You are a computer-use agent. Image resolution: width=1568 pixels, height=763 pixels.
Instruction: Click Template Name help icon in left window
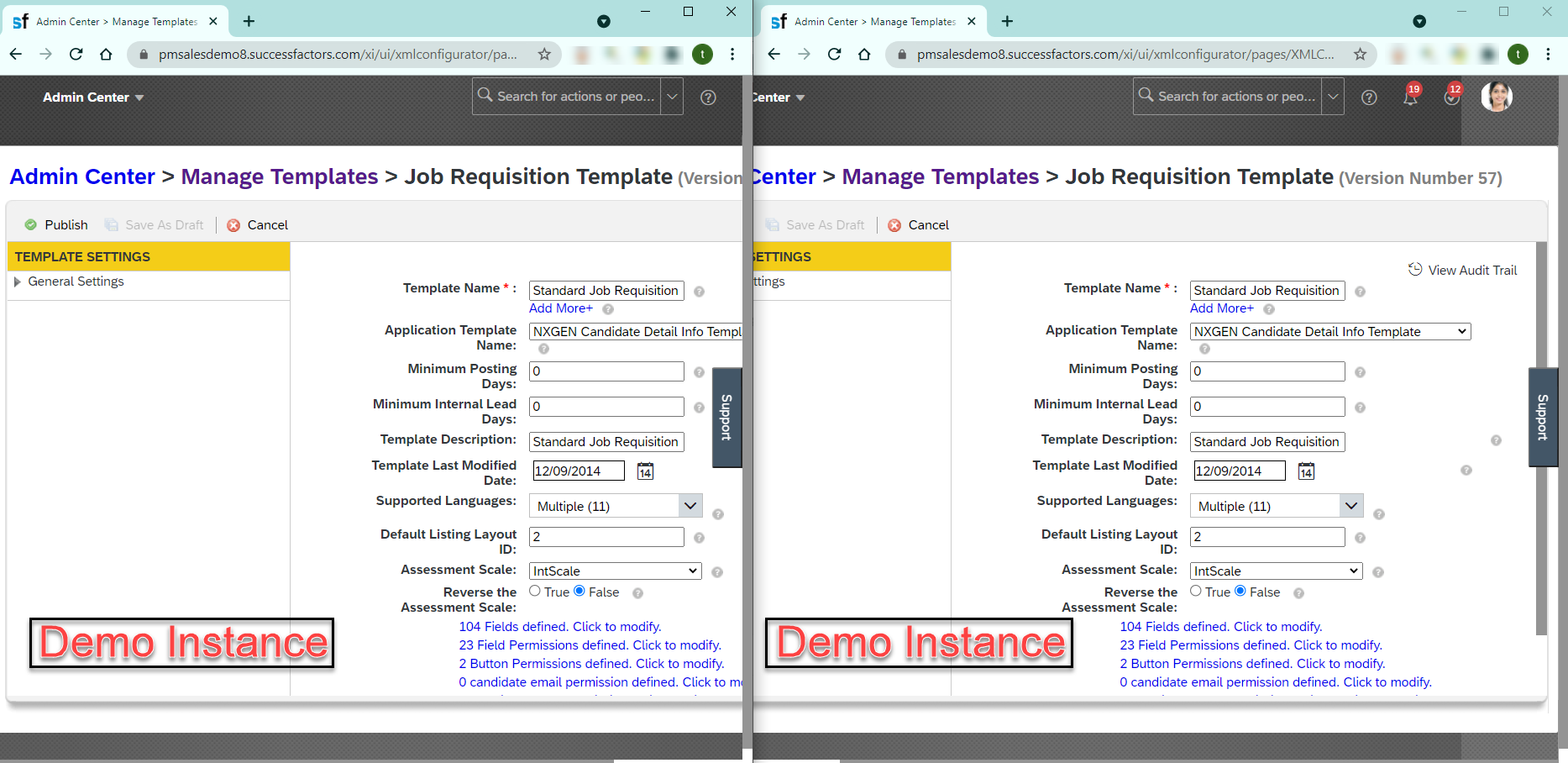pos(699,292)
